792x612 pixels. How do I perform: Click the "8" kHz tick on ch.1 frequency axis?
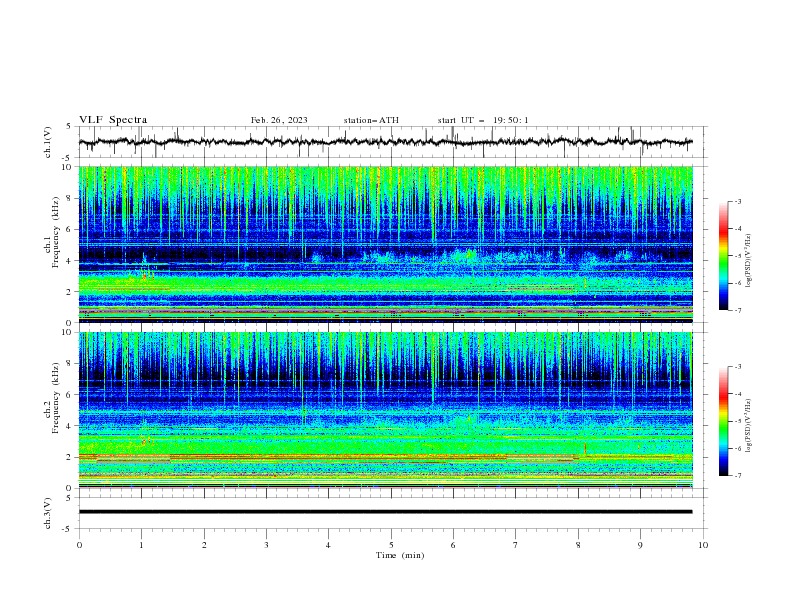tap(70, 198)
